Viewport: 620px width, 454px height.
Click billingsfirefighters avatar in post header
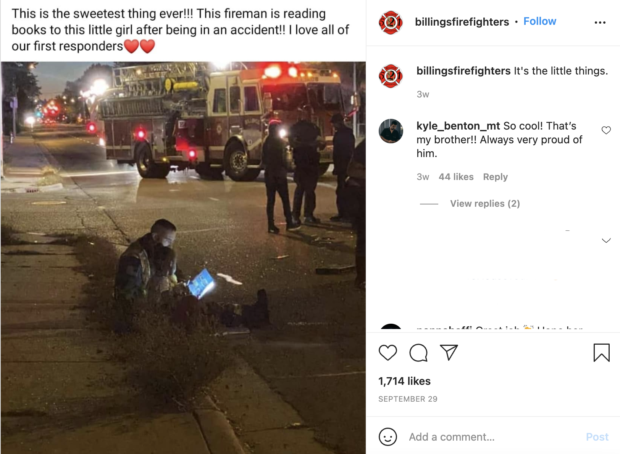point(391,23)
